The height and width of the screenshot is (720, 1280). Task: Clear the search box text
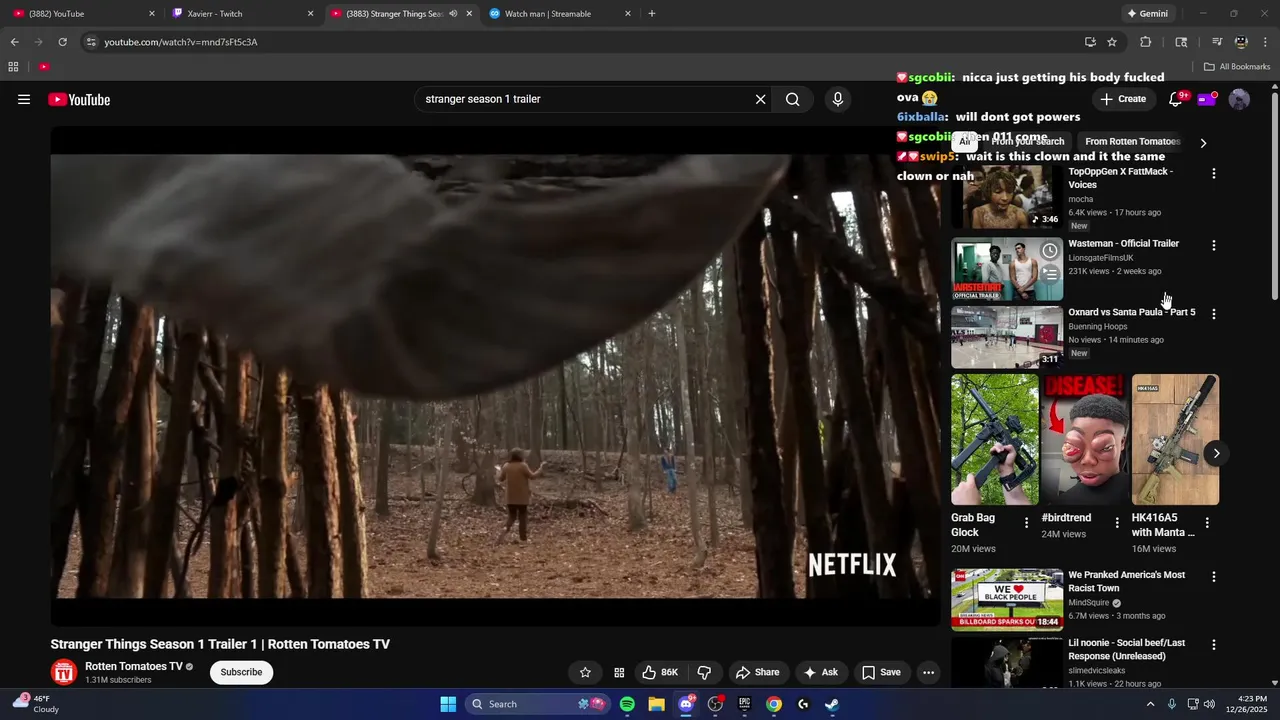click(760, 99)
